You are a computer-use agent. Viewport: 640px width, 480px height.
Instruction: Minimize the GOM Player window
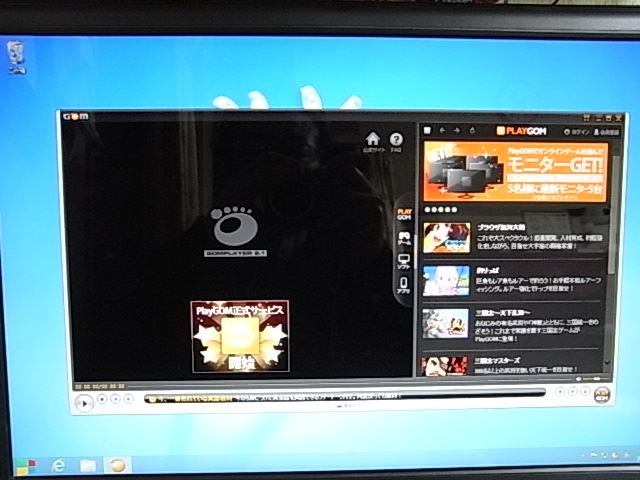[x=598, y=118]
